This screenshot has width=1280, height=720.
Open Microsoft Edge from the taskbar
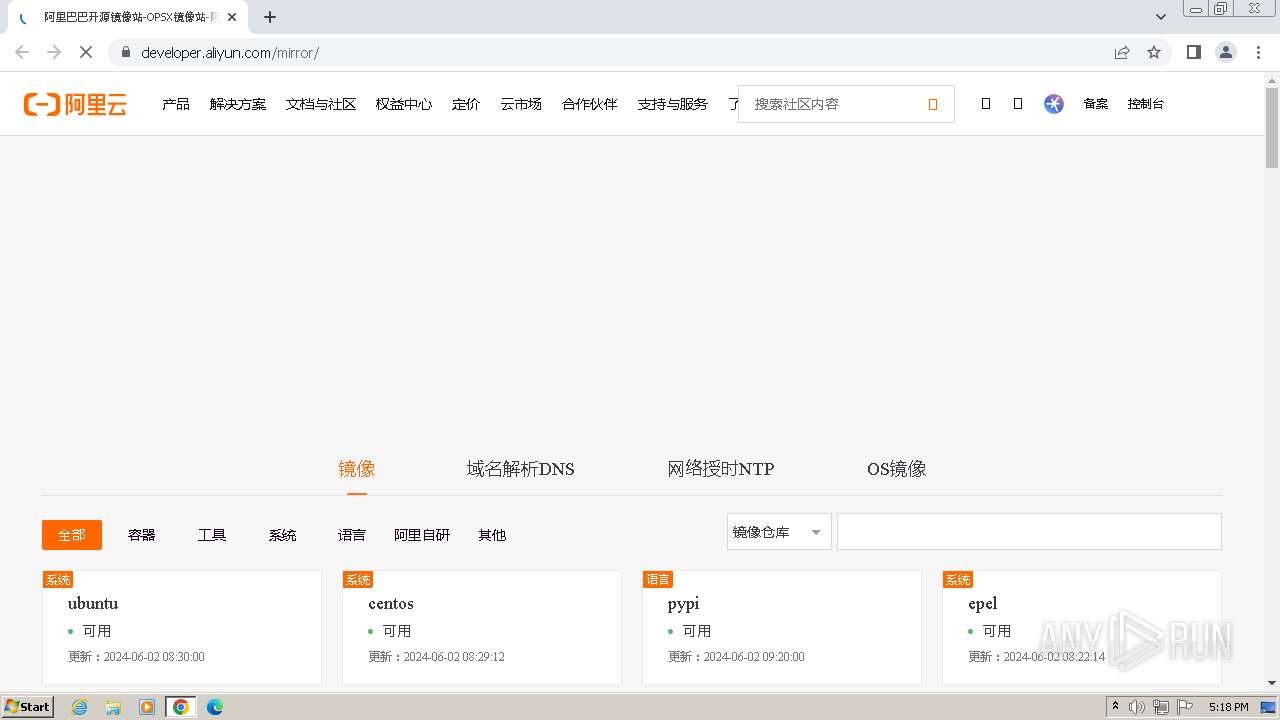(215, 707)
